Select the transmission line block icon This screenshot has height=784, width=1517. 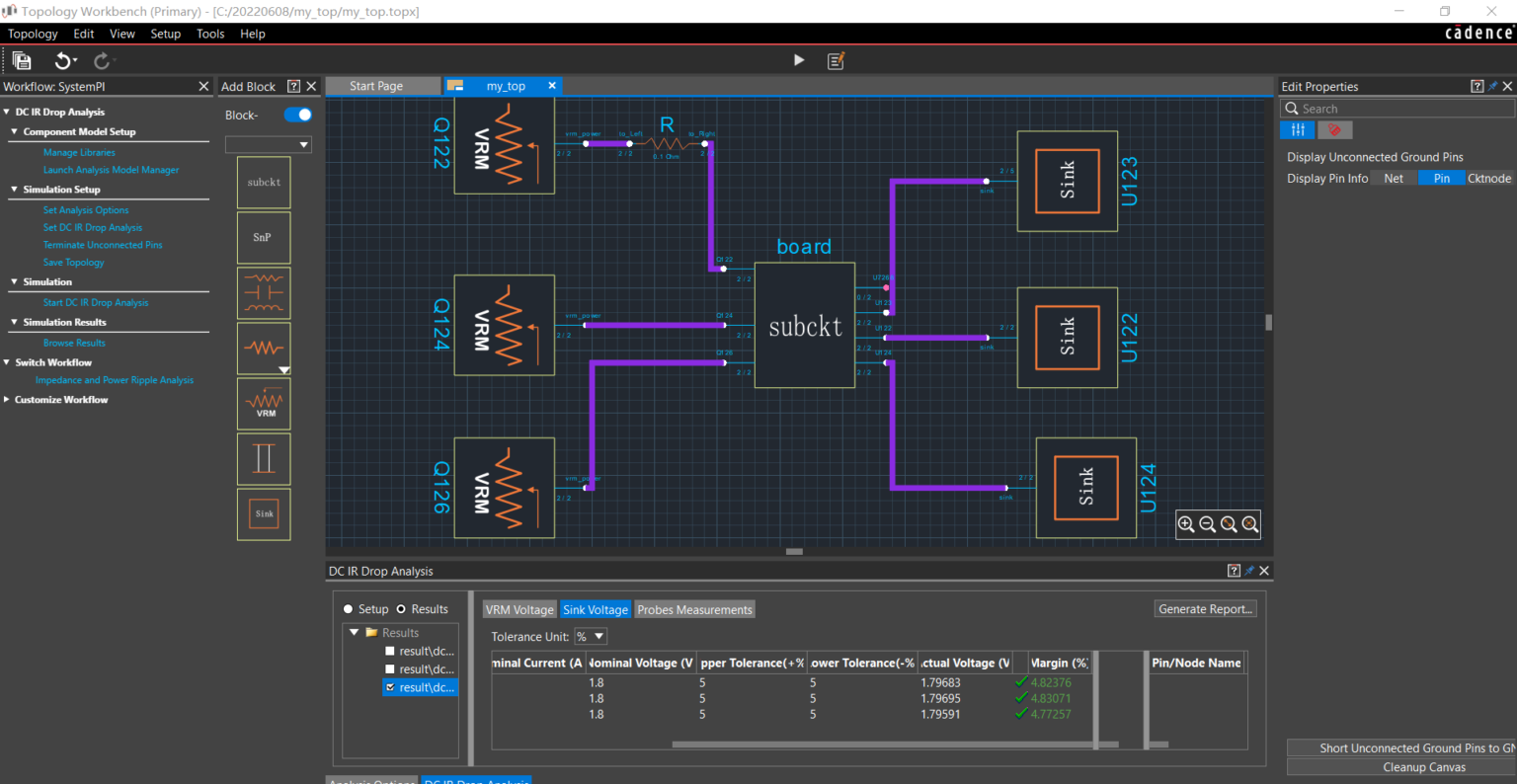(x=264, y=458)
